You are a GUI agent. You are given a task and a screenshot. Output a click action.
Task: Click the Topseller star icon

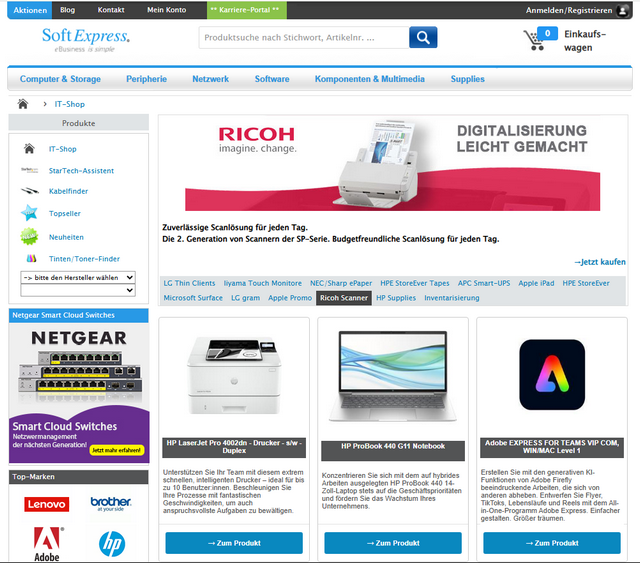[x=29, y=213]
